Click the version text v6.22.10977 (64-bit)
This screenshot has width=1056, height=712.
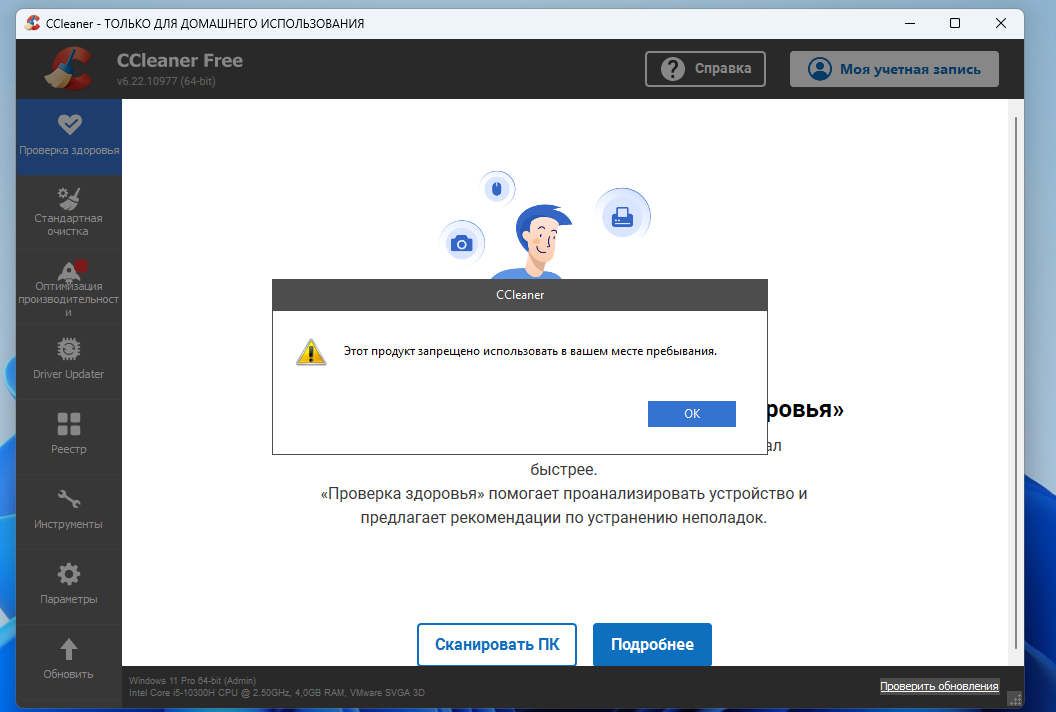click(x=166, y=81)
